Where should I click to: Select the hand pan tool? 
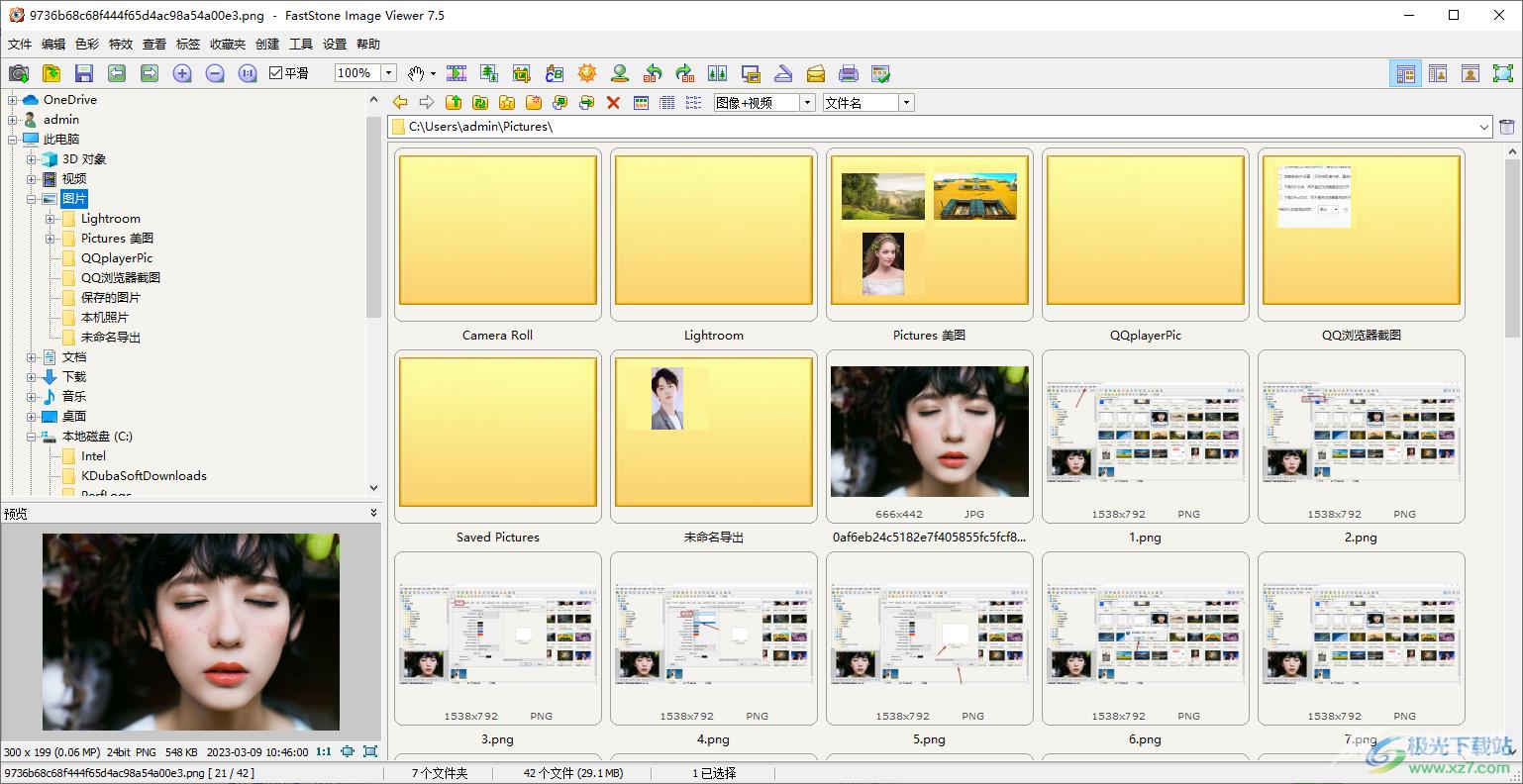coord(417,73)
